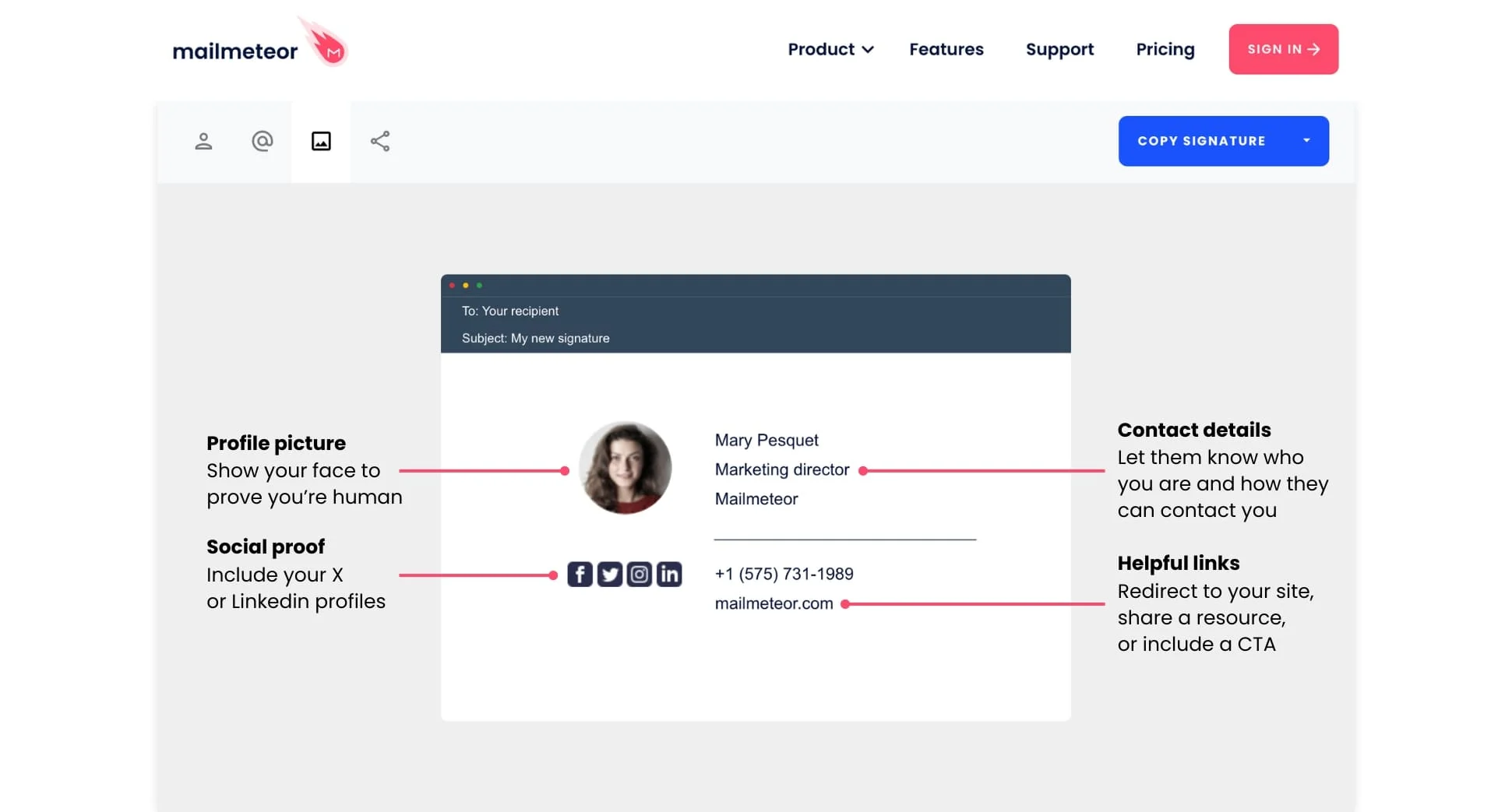Open the Features menu item
Screen dimensions: 1512x812
point(946,49)
